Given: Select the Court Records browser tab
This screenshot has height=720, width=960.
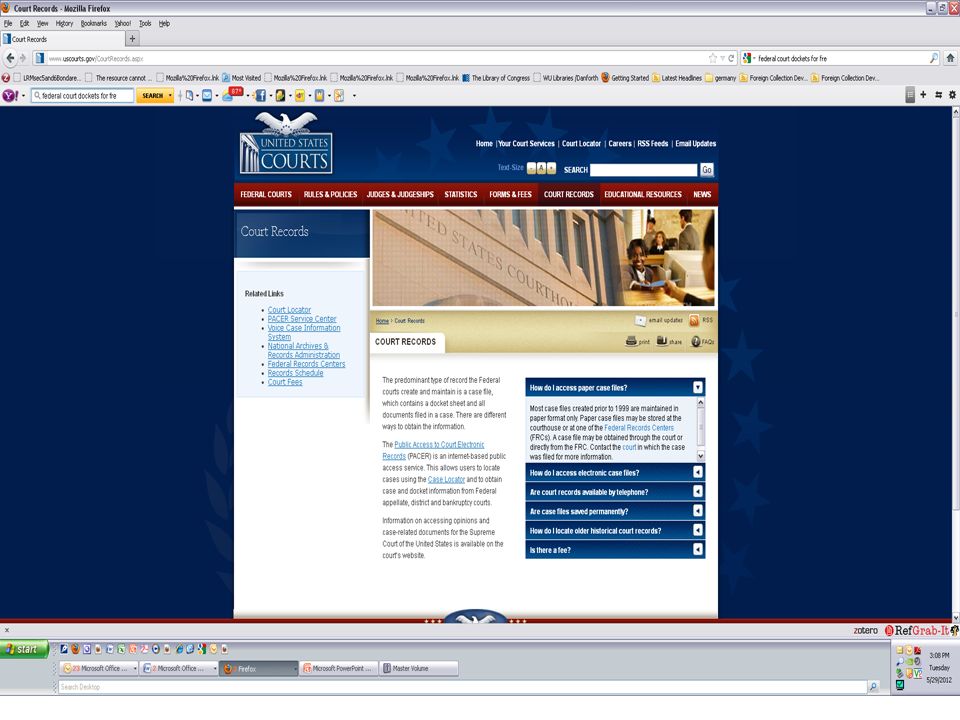Looking at the screenshot, I should [x=62, y=39].
